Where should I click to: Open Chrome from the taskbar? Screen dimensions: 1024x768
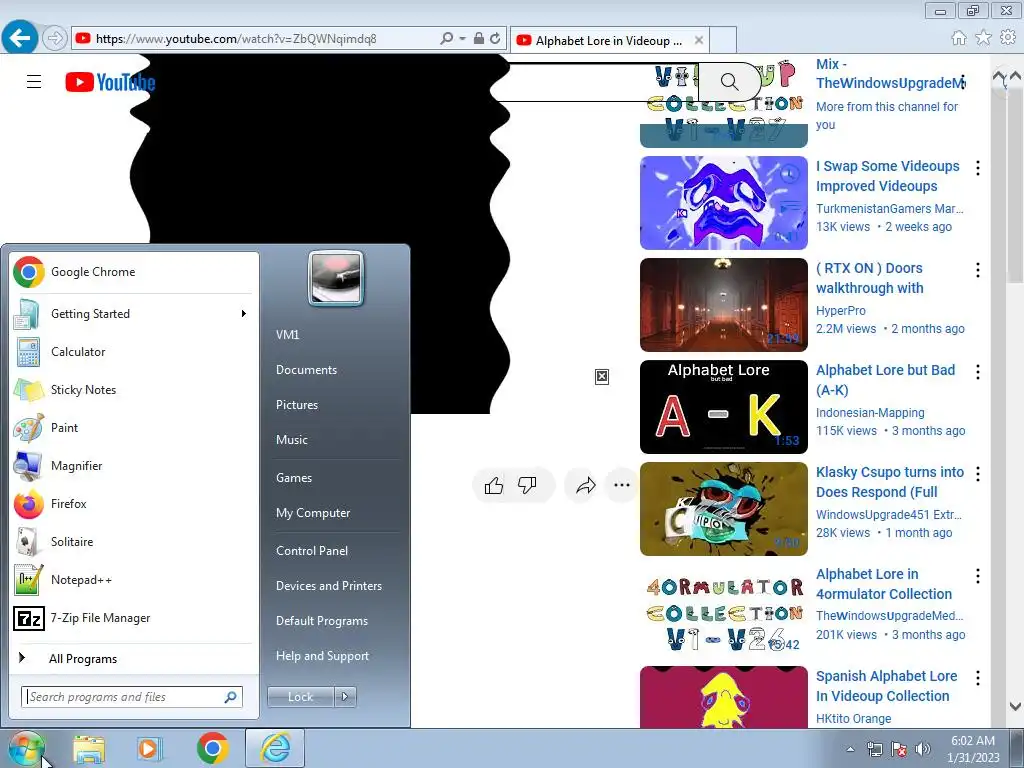coord(212,748)
